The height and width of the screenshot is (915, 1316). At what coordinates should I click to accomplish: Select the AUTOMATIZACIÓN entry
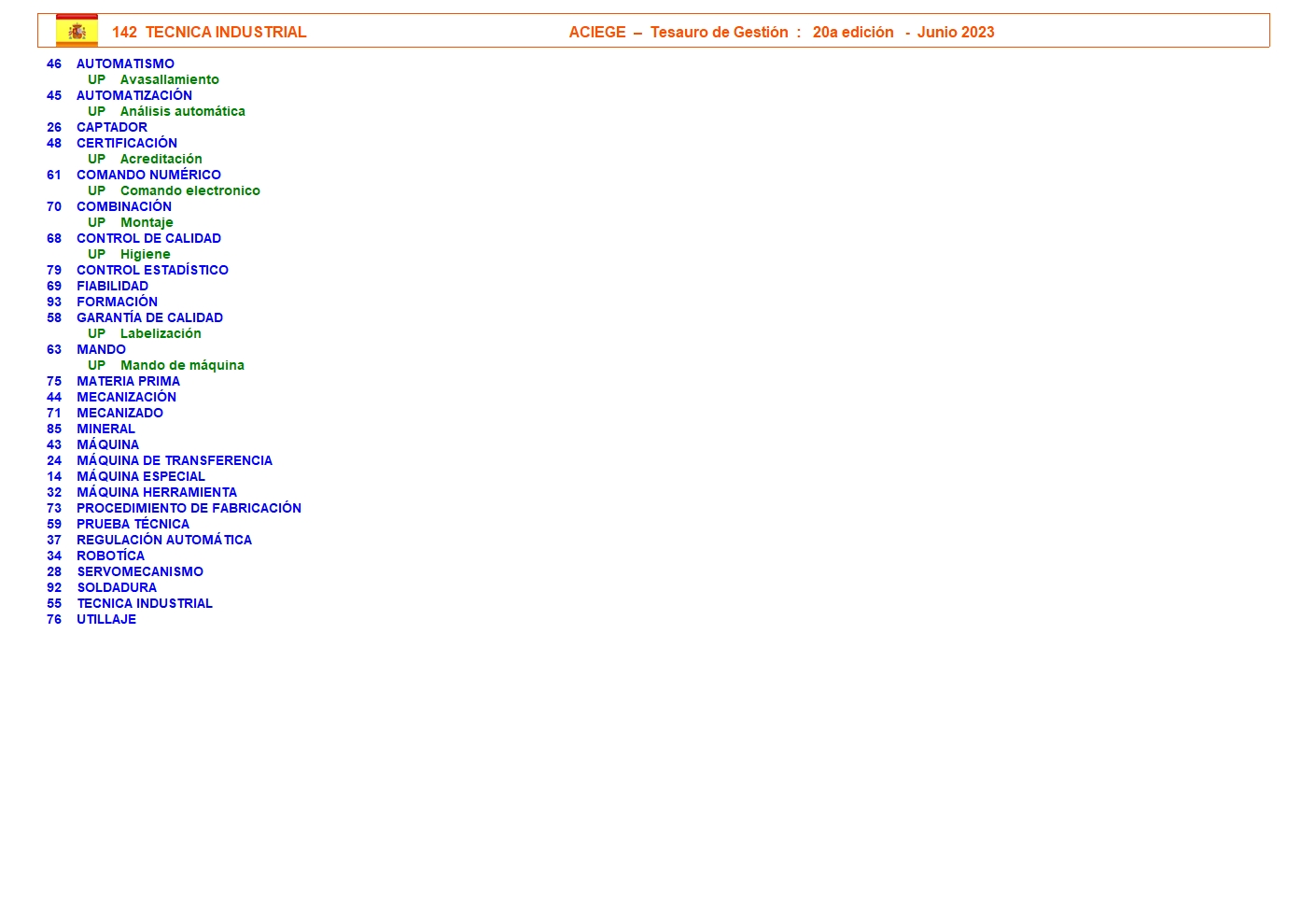tap(134, 95)
